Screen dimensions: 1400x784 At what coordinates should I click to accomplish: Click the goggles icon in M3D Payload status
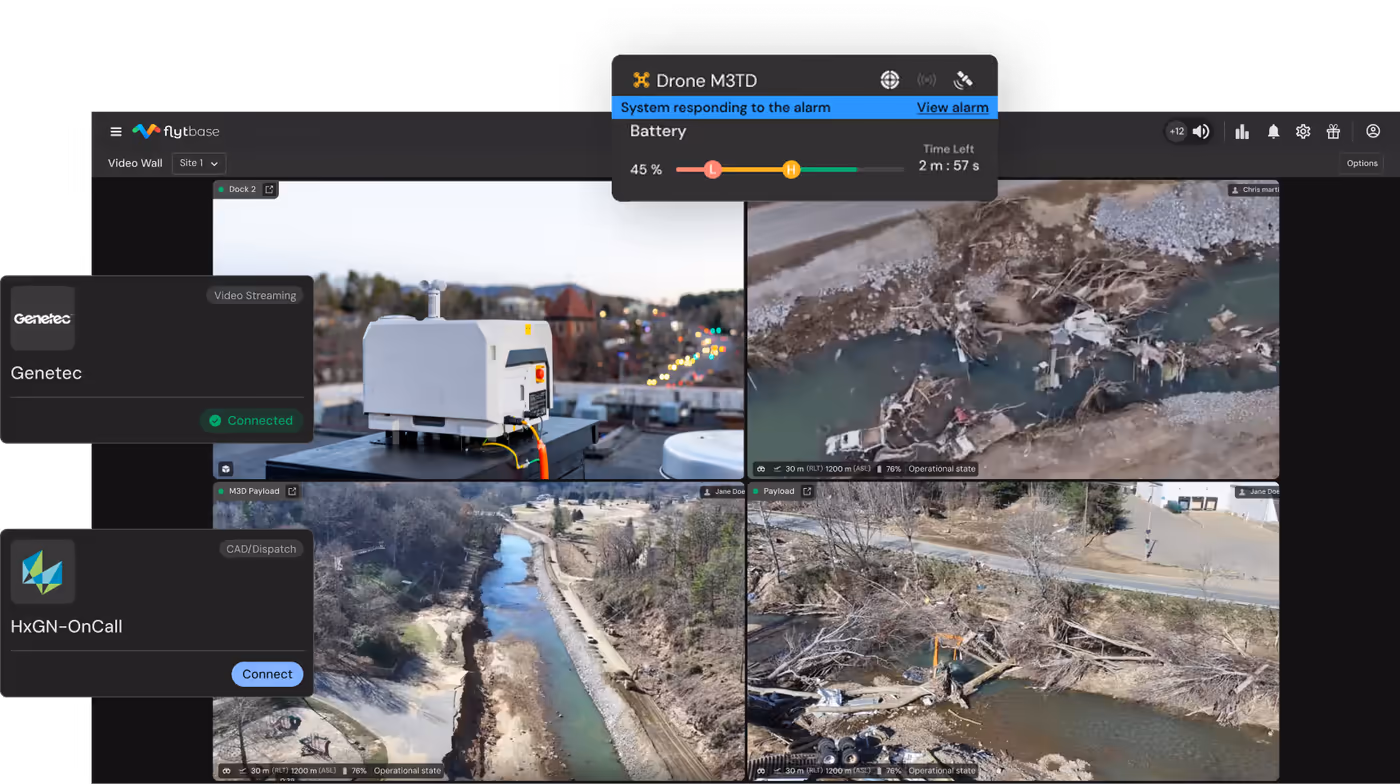227,771
